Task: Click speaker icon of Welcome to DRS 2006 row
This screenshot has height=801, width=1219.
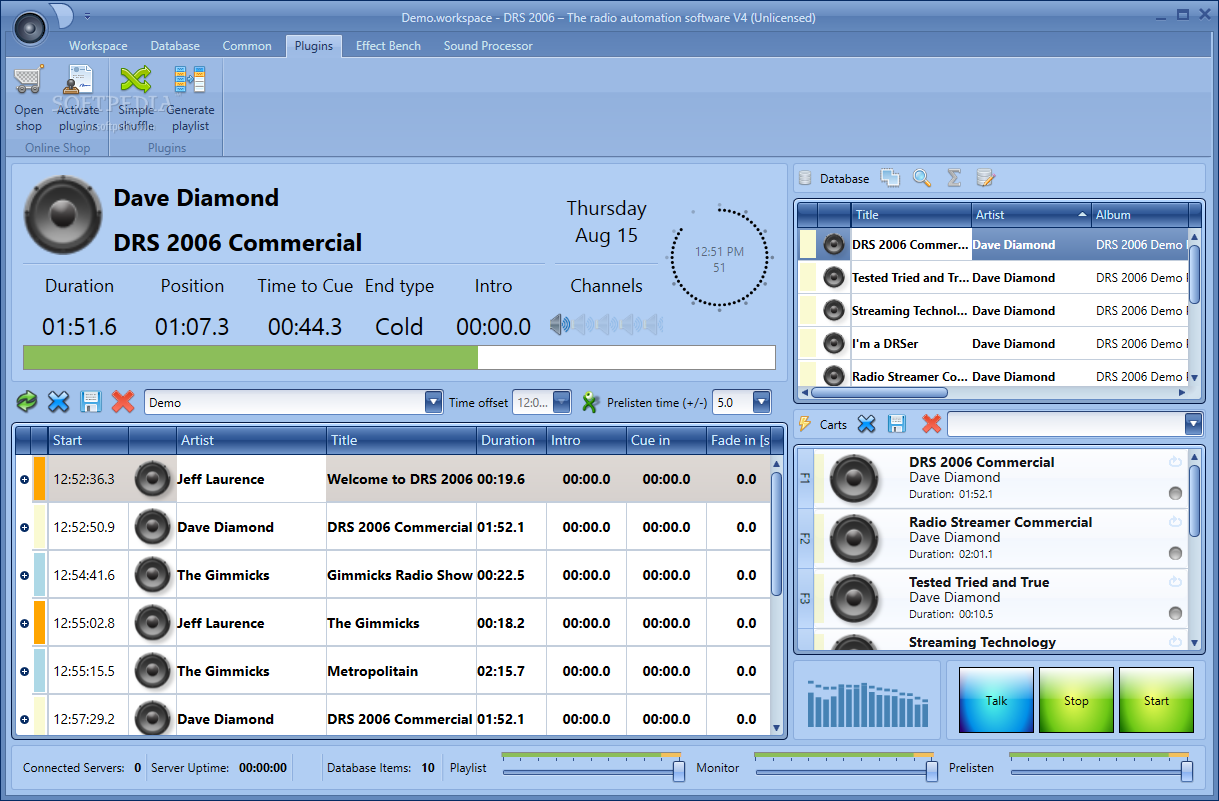Action: point(153,479)
